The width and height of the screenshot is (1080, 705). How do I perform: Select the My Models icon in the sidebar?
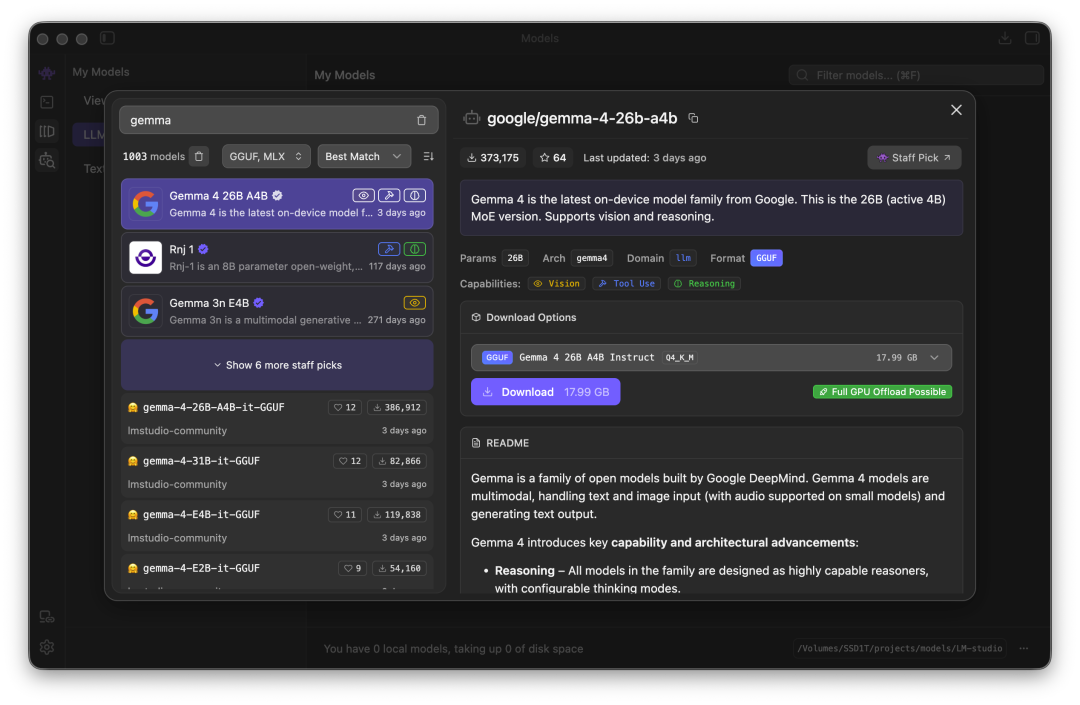point(47,131)
